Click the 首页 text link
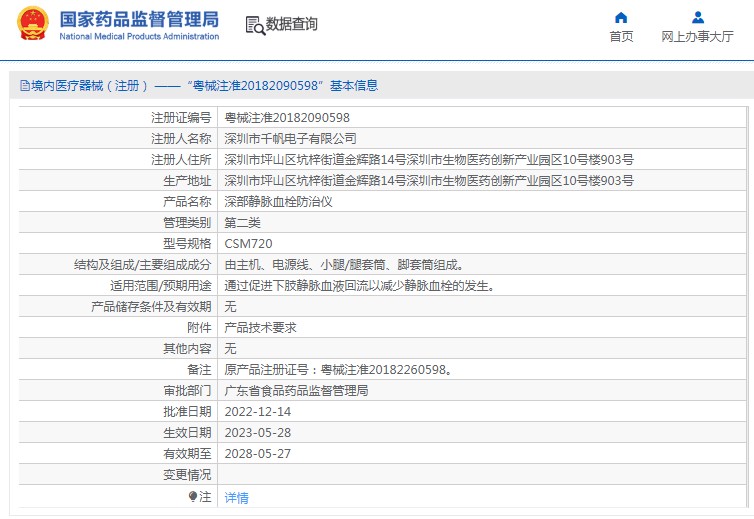Viewport: 754px width, 519px height. pos(621,37)
